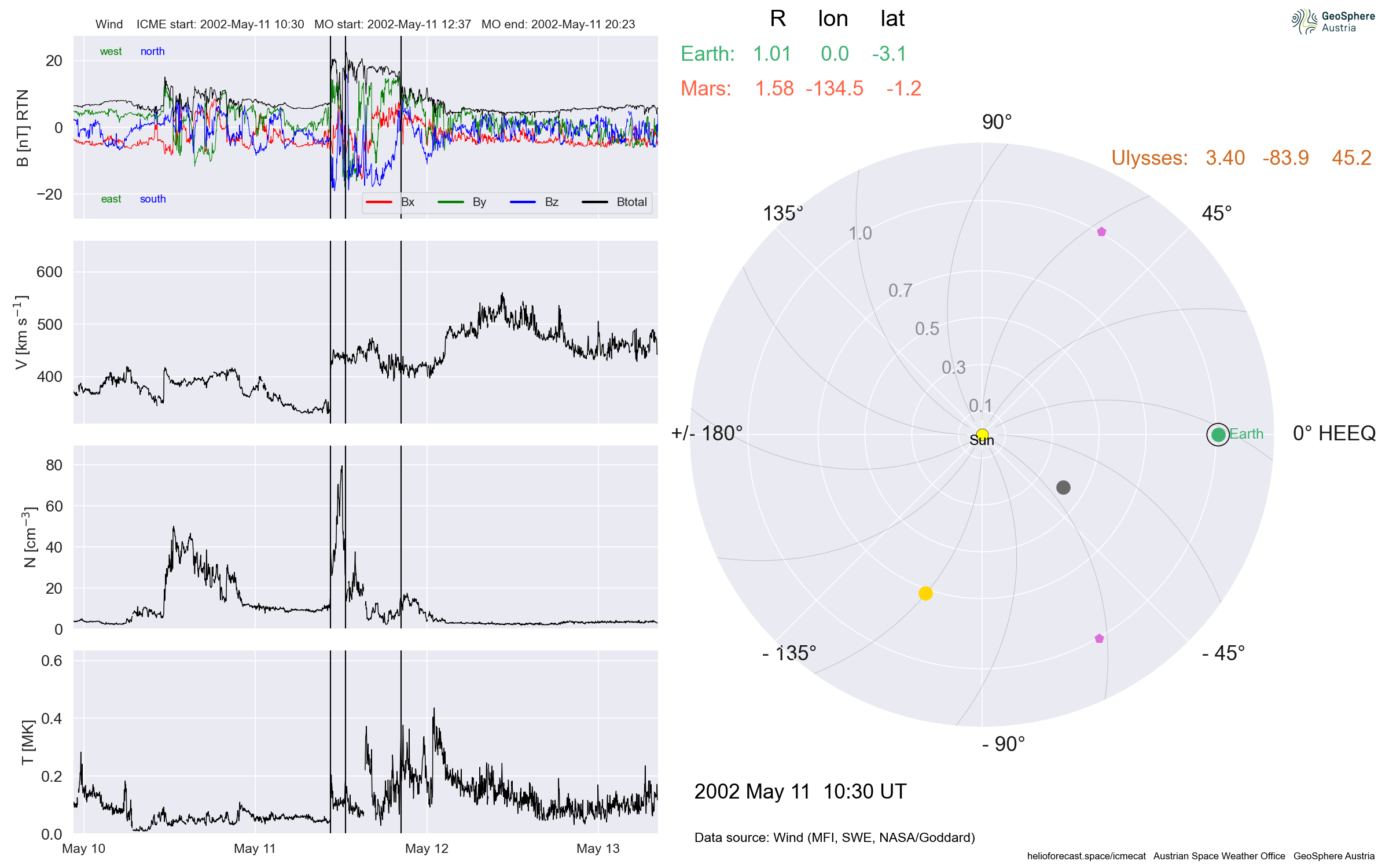Click the 'May 12' x-axis tick label
The height and width of the screenshot is (868, 1389).
point(427,849)
